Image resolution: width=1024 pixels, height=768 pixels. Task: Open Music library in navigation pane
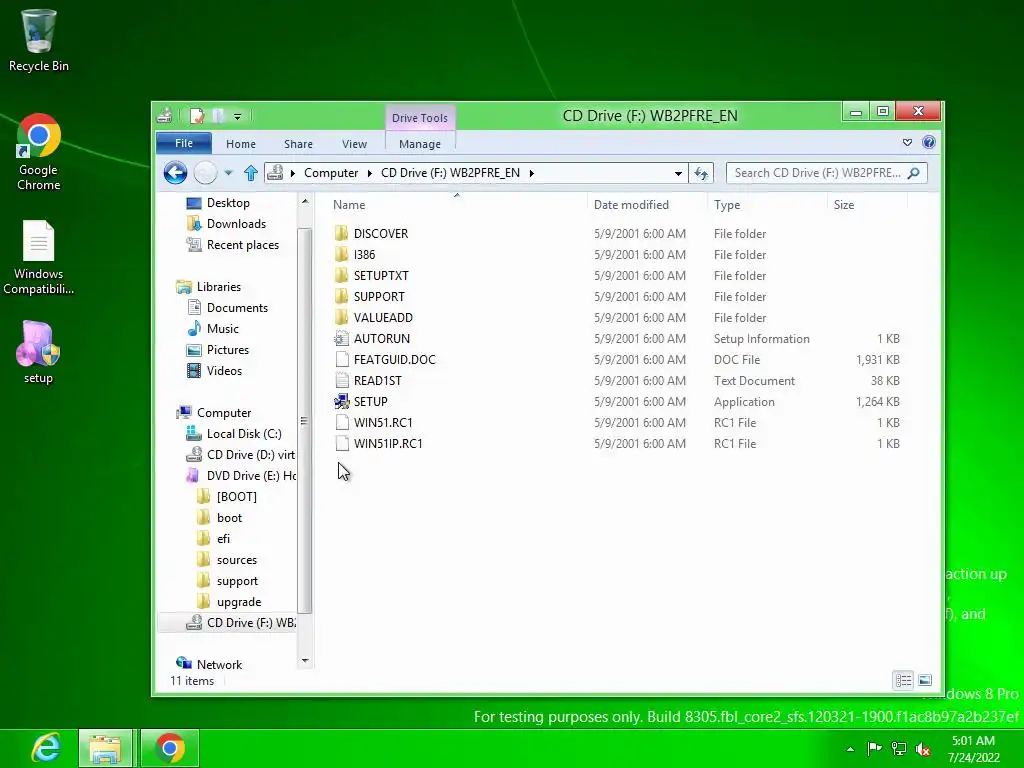tap(222, 328)
